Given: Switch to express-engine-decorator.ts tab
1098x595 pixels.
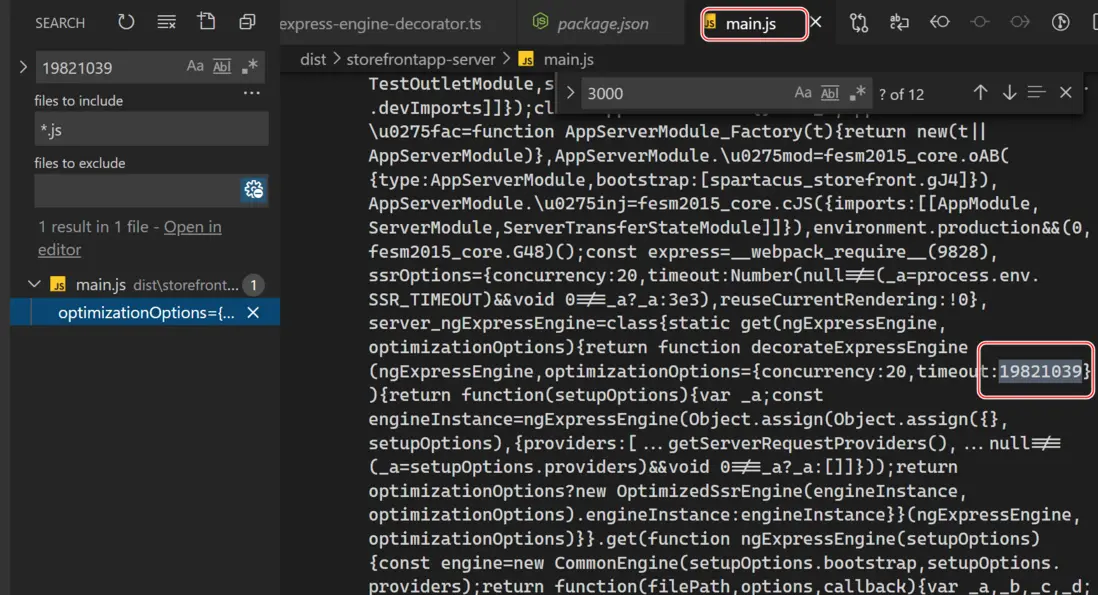Looking at the screenshot, I should tap(380, 24).
